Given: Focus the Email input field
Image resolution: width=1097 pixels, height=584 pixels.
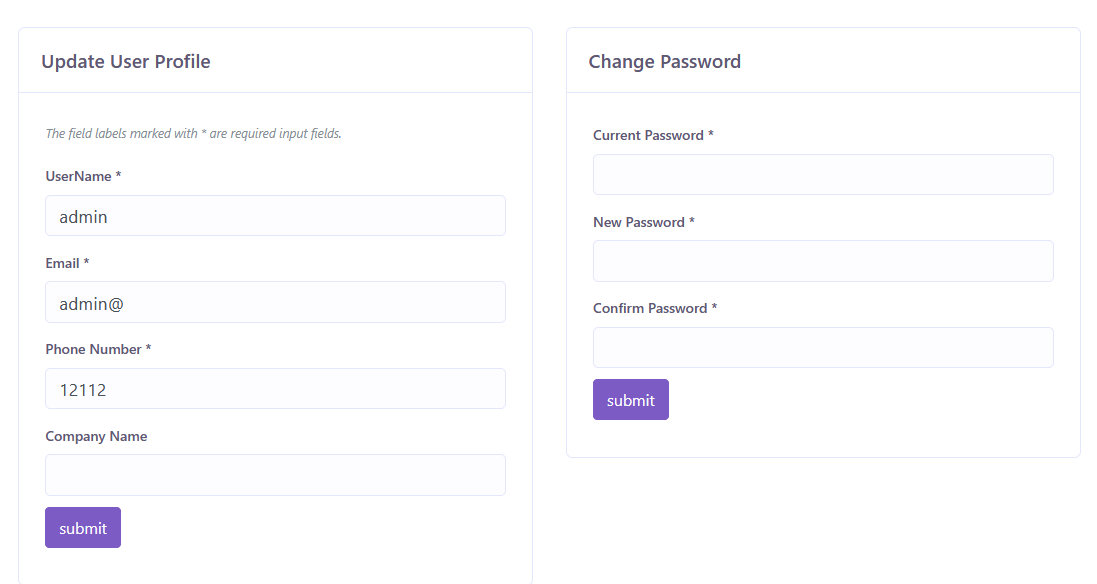Looking at the screenshot, I should 275,302.
